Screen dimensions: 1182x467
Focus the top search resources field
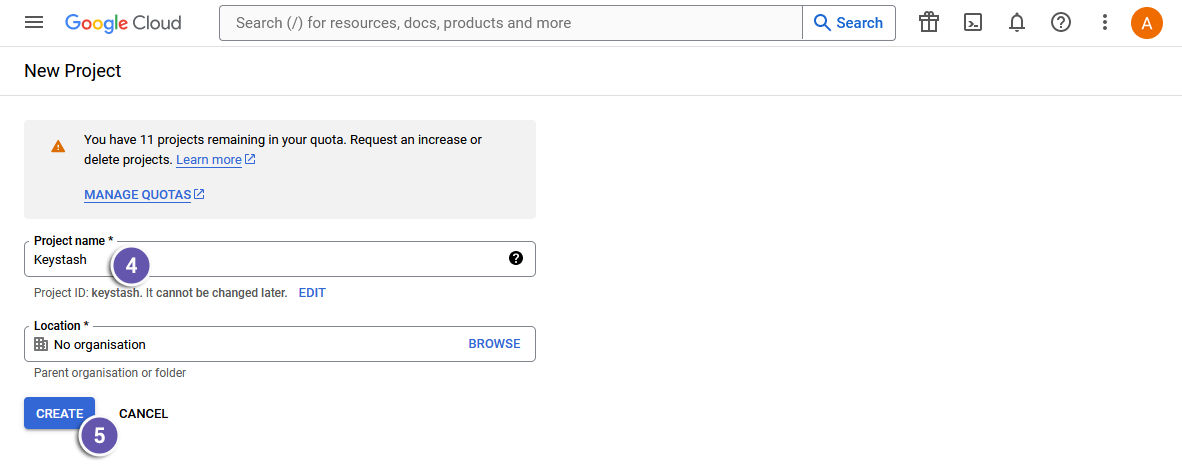pyautogui.click(x=510, y=22)
